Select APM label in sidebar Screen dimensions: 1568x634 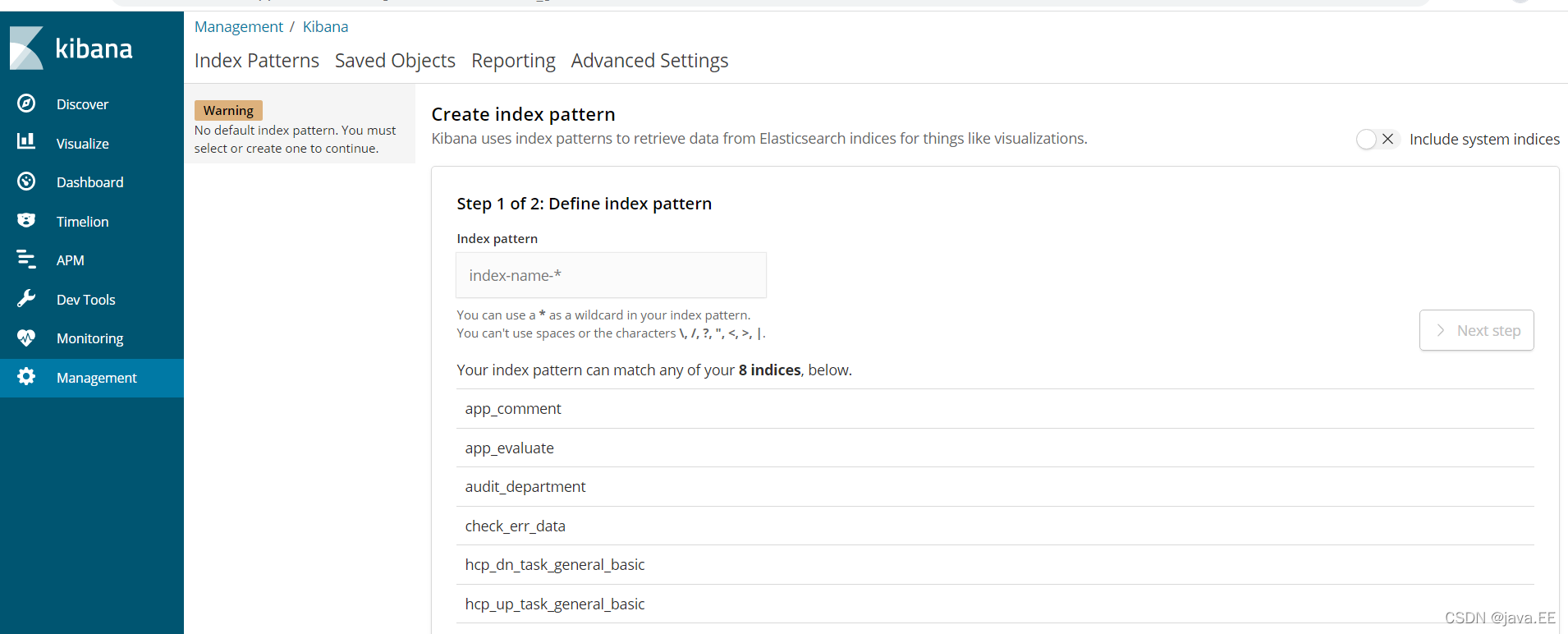tap(71, 260)
